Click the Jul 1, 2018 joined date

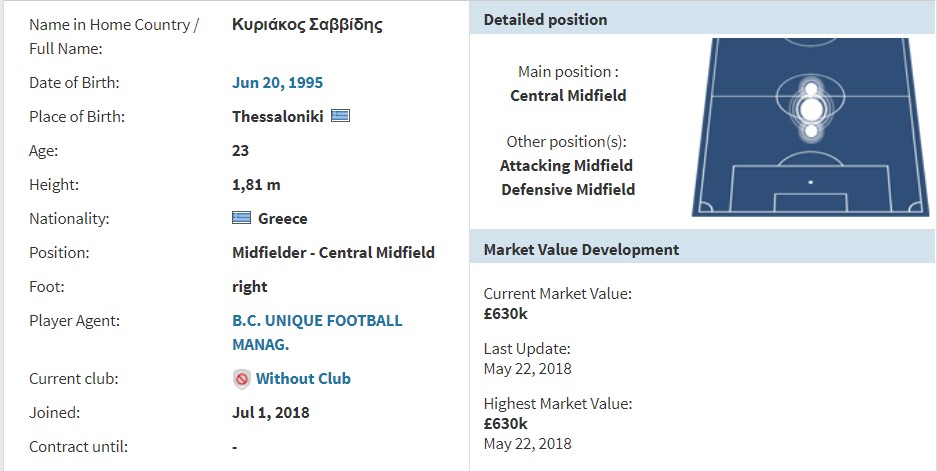(x=271, y=412)
